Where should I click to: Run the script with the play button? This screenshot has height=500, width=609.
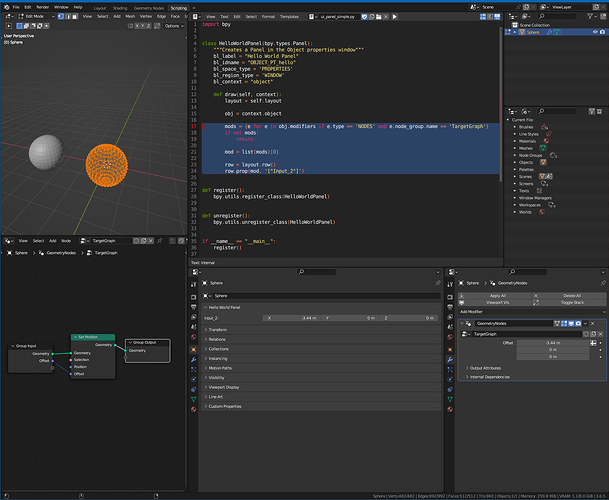point(395,17)
